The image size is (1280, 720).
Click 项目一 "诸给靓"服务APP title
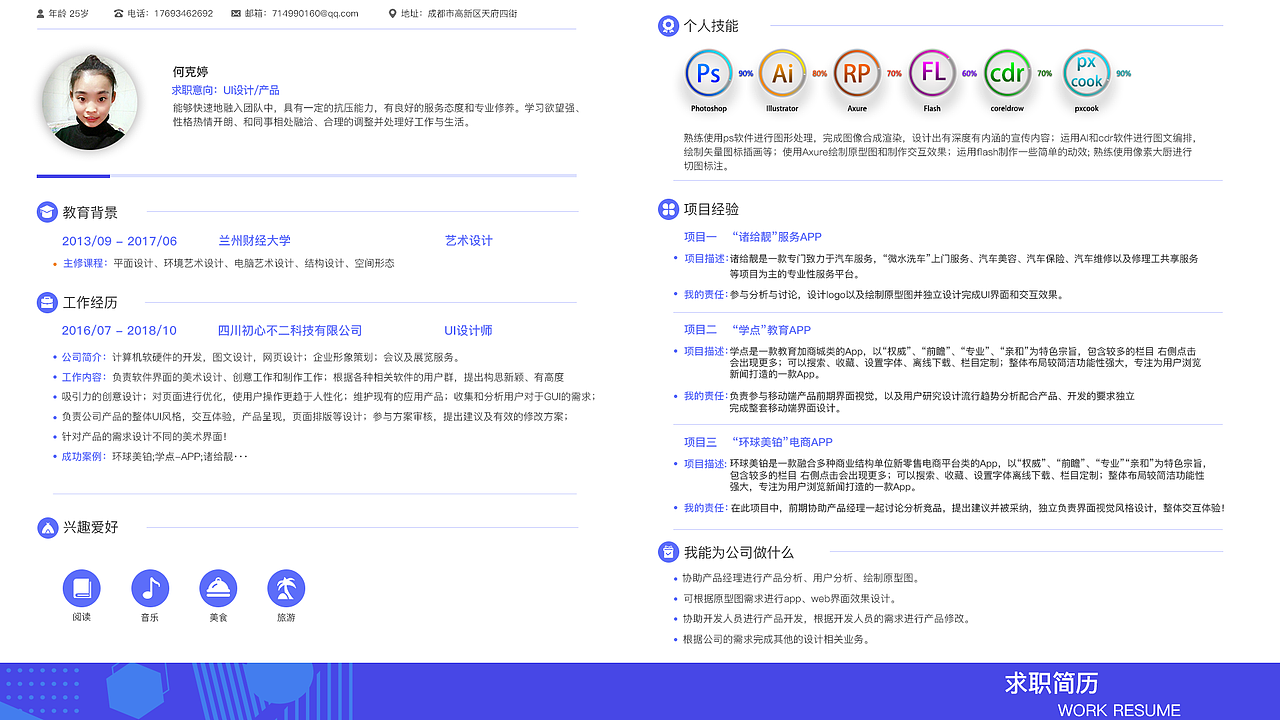tap(752, 237)
